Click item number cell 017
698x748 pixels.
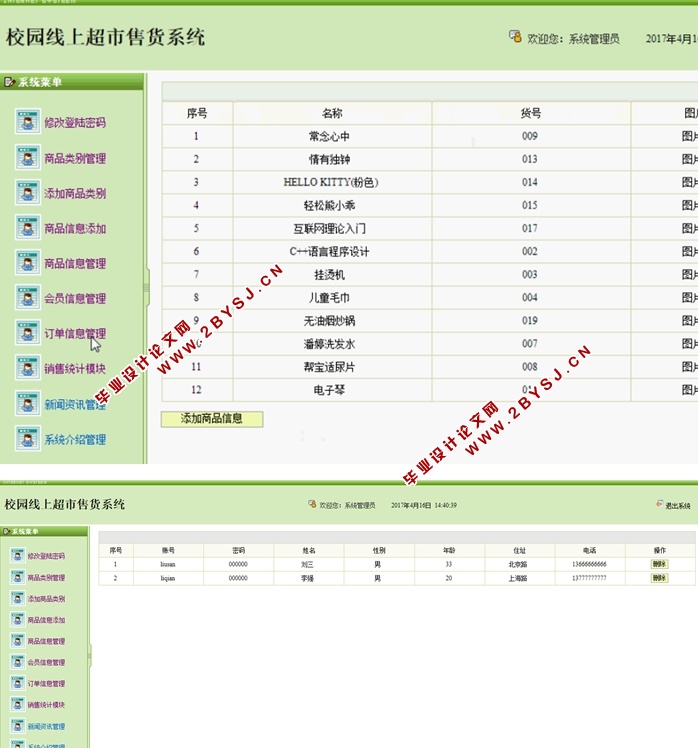pos(530,229)
